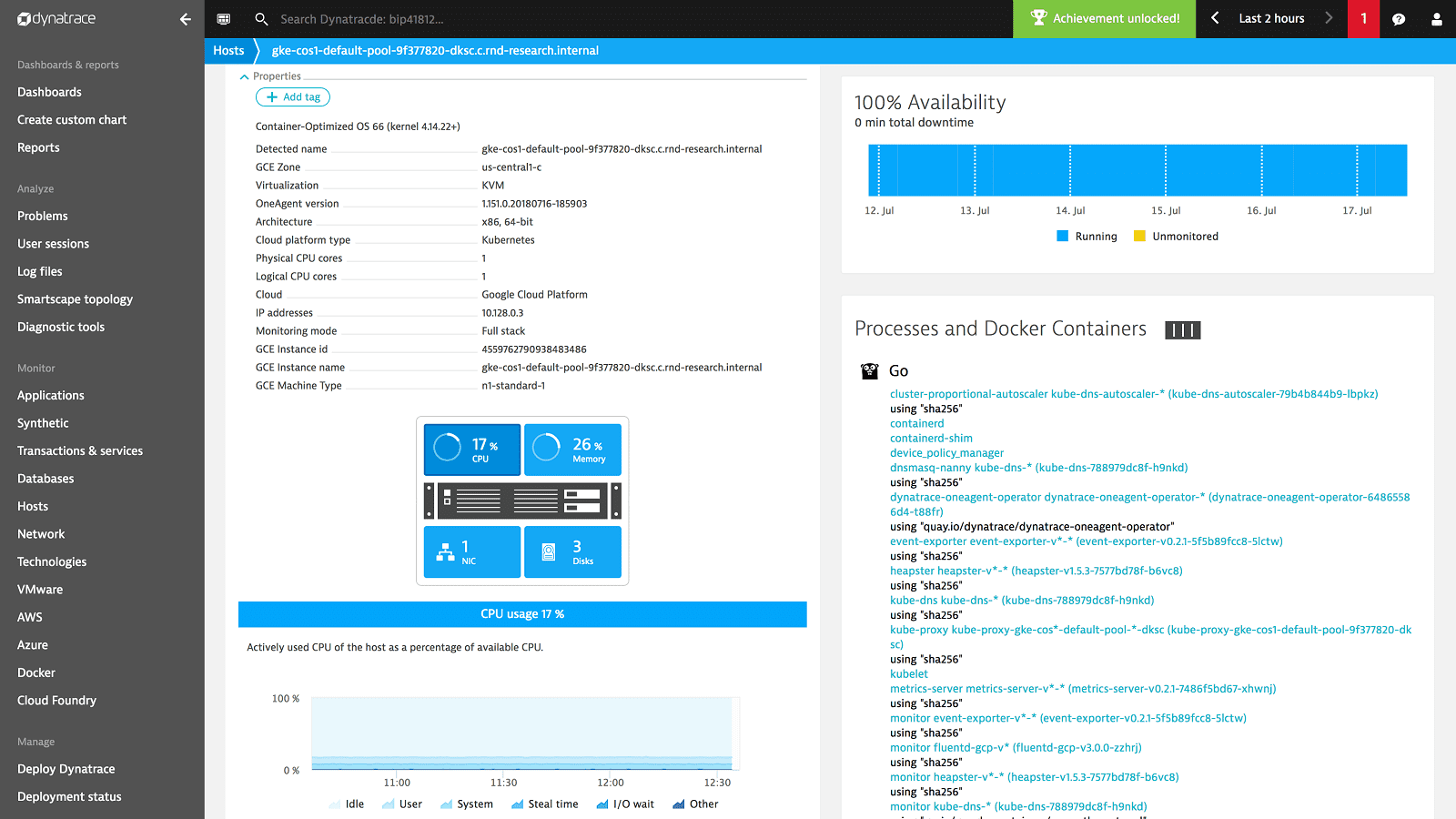This screenshot has height=819, width=1456.
Task: Collapse sidebar with the back arrow
Action: click(x=186, y=18)
